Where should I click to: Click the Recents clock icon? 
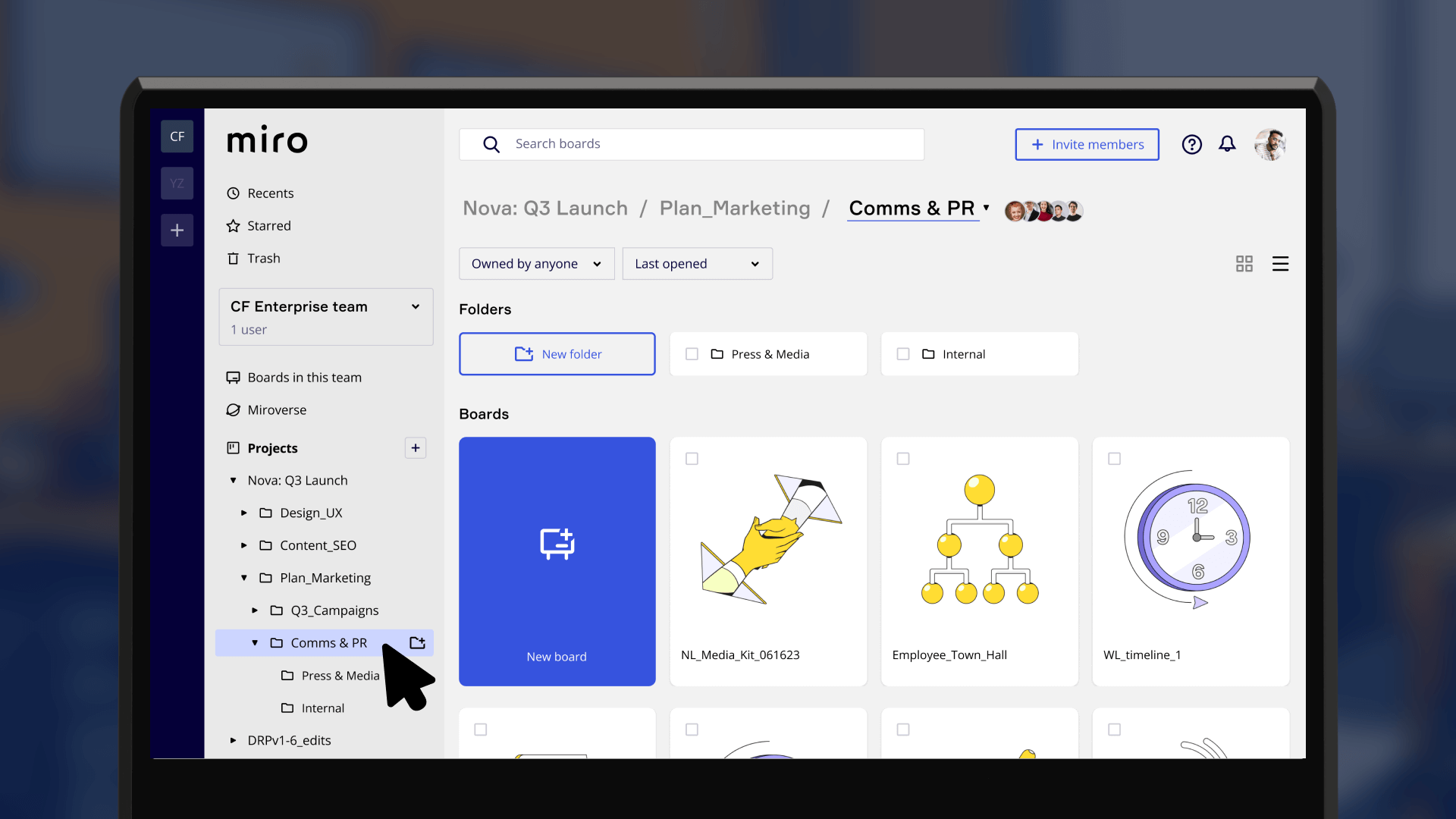click(x=234, y=193)
